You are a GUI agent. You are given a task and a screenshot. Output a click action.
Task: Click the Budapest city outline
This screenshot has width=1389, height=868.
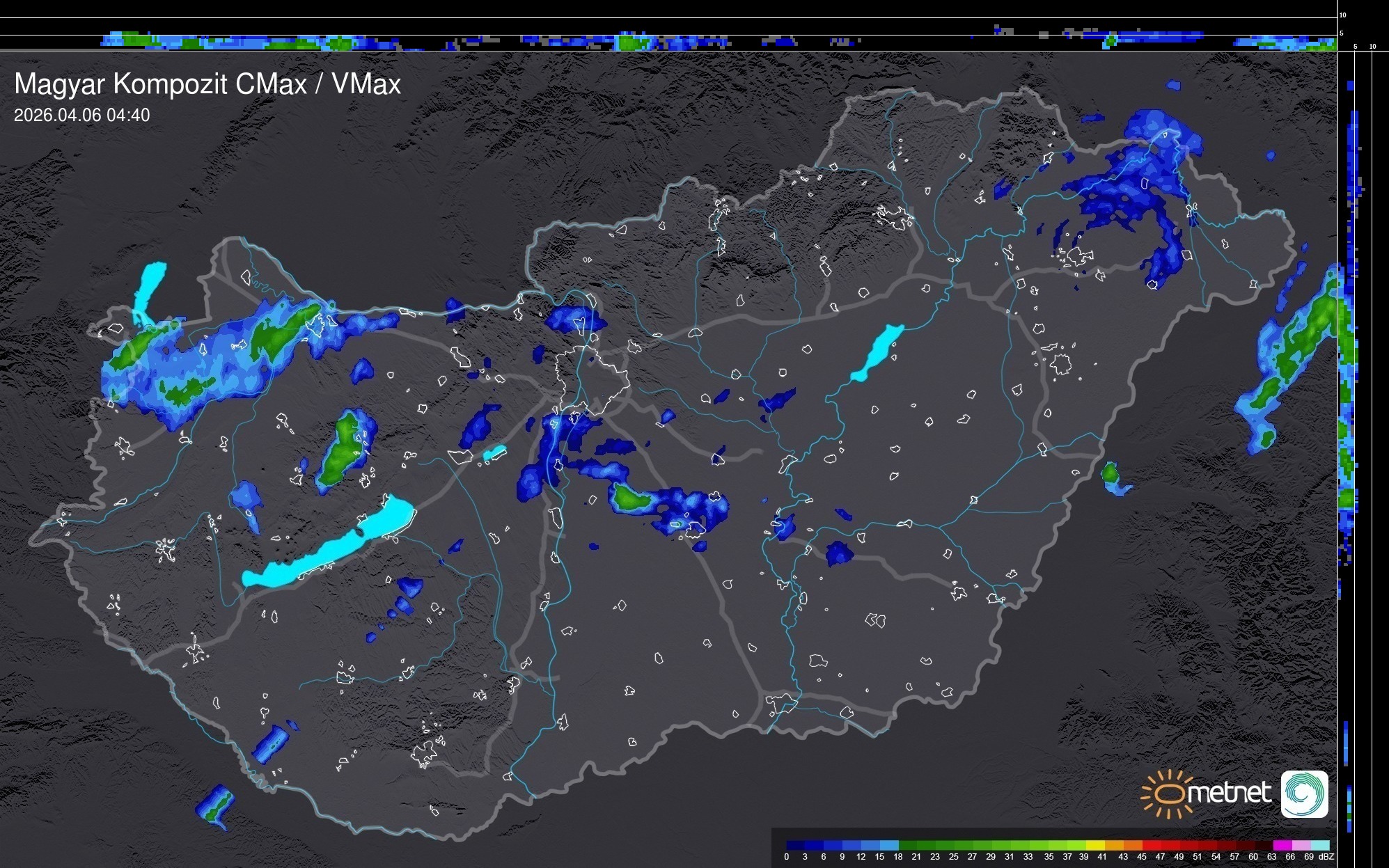[x=592, y=379]
